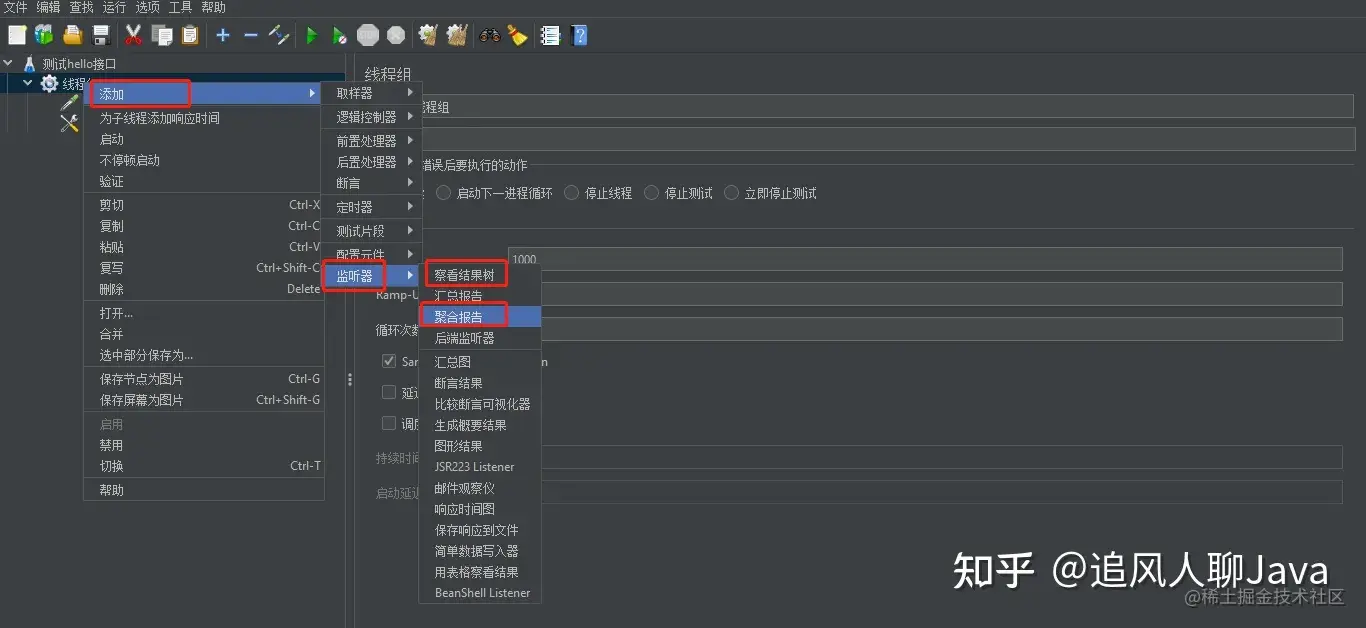Click the Paste clipboard toolbar icon
Viewport: 1366px width, 628px height.
[x=190, y=36]
